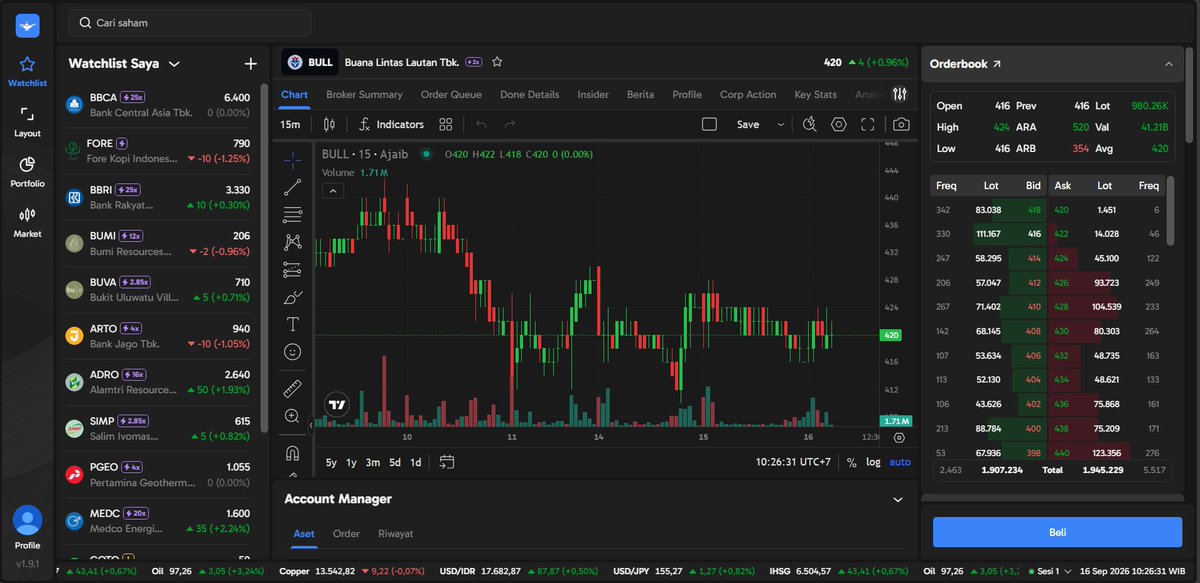
Task: Open Portfolio from sidebar
Action: coord(28,172)
